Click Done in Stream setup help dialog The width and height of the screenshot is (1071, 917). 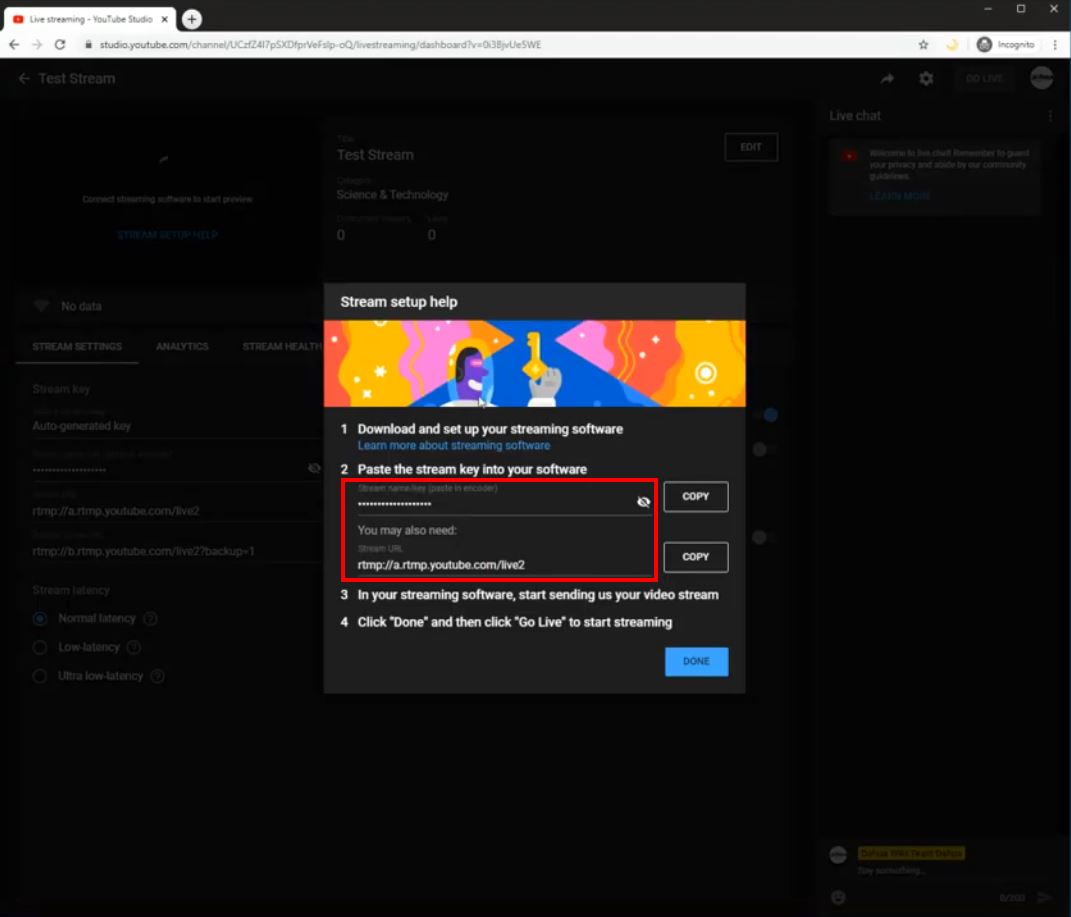point(696,661)
